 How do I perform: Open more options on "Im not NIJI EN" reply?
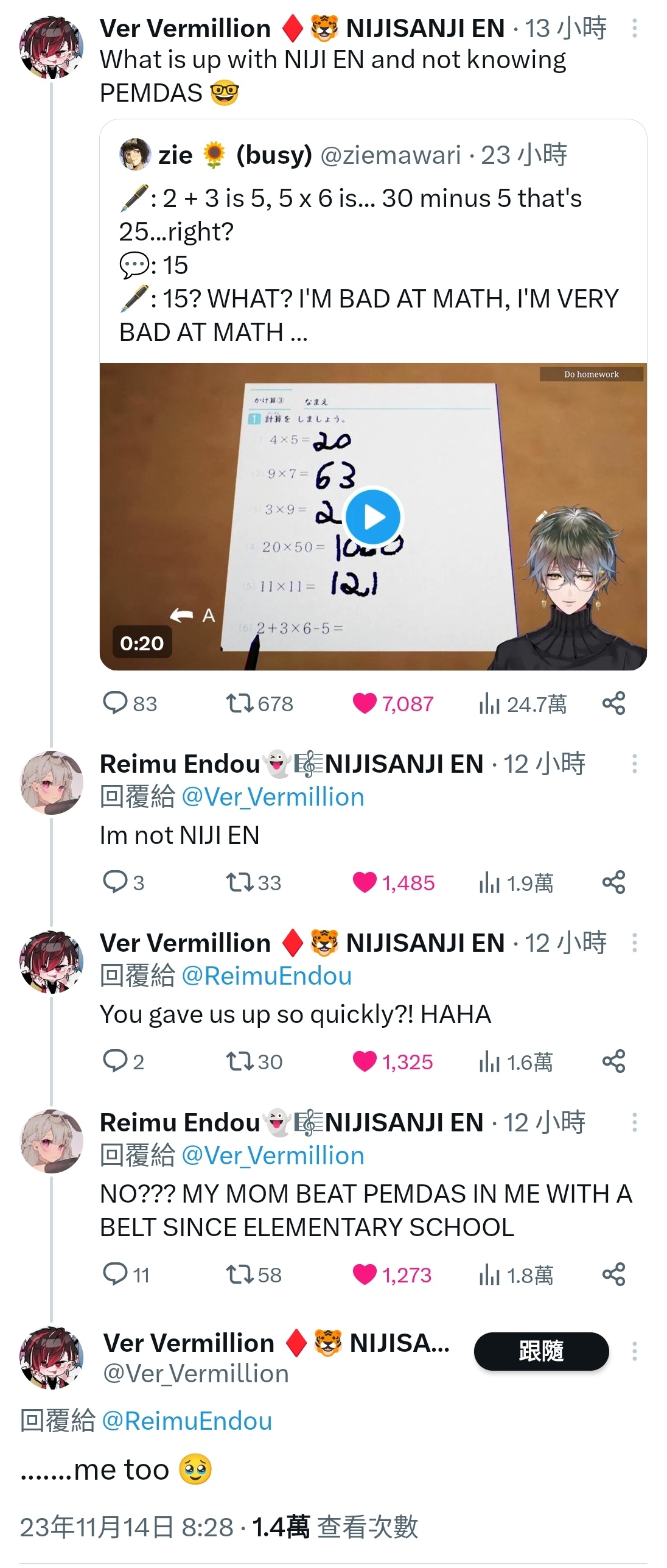(634, 764)
